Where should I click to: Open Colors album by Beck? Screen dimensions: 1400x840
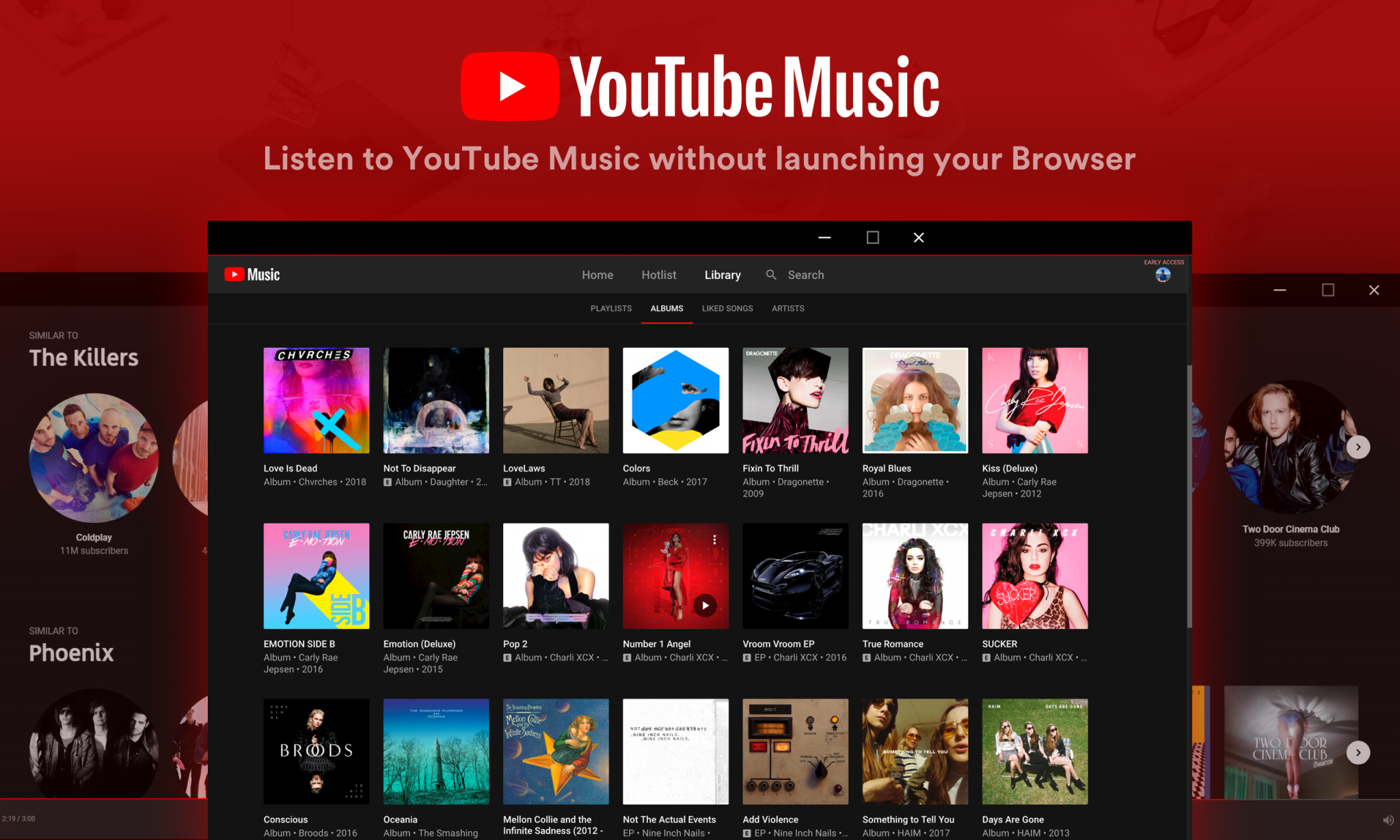675,401
